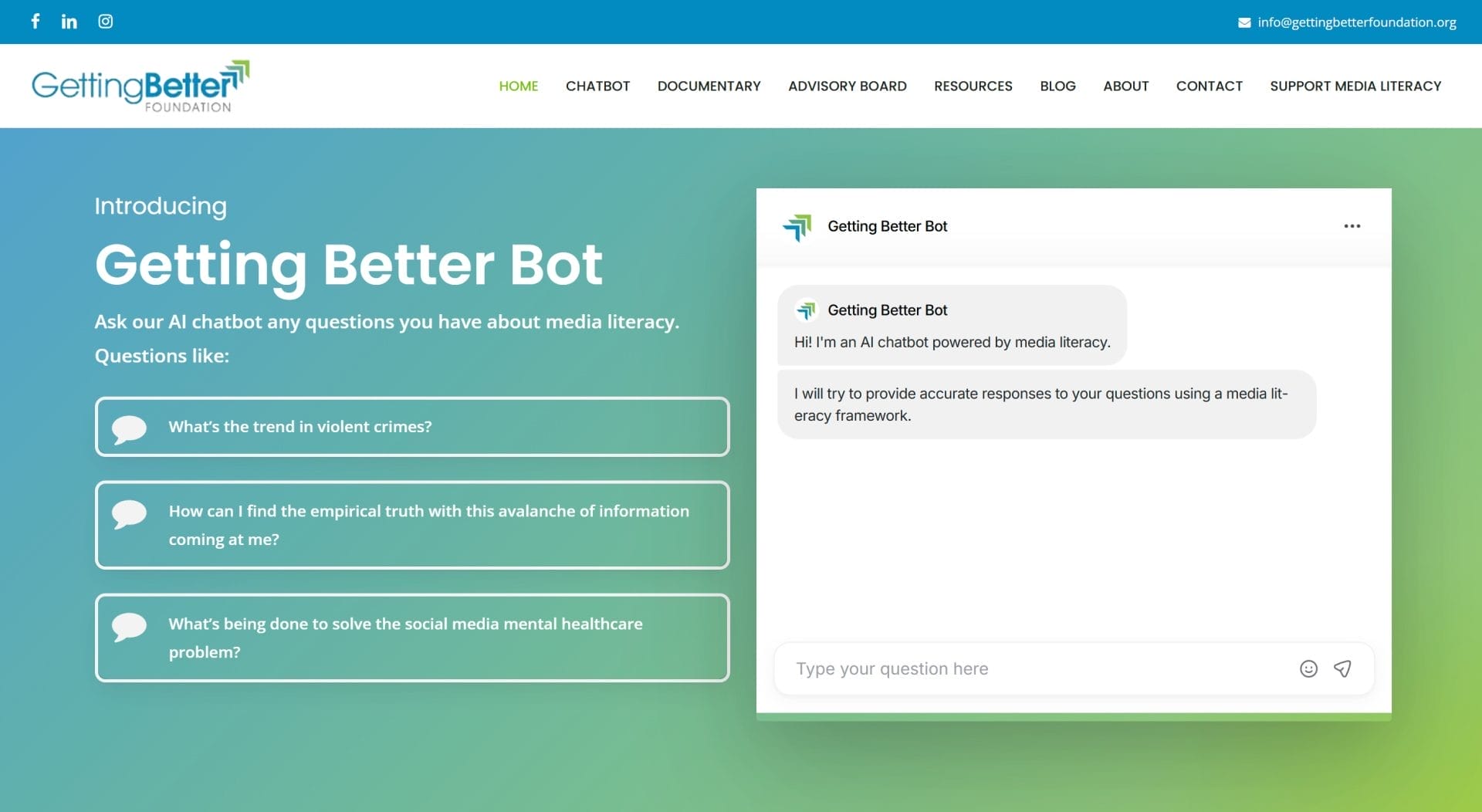The height and width of the screenshot is (812, 1482).
Task: Click the 'I will try to provide accurate responses' message
Action: click(1046, 404)
